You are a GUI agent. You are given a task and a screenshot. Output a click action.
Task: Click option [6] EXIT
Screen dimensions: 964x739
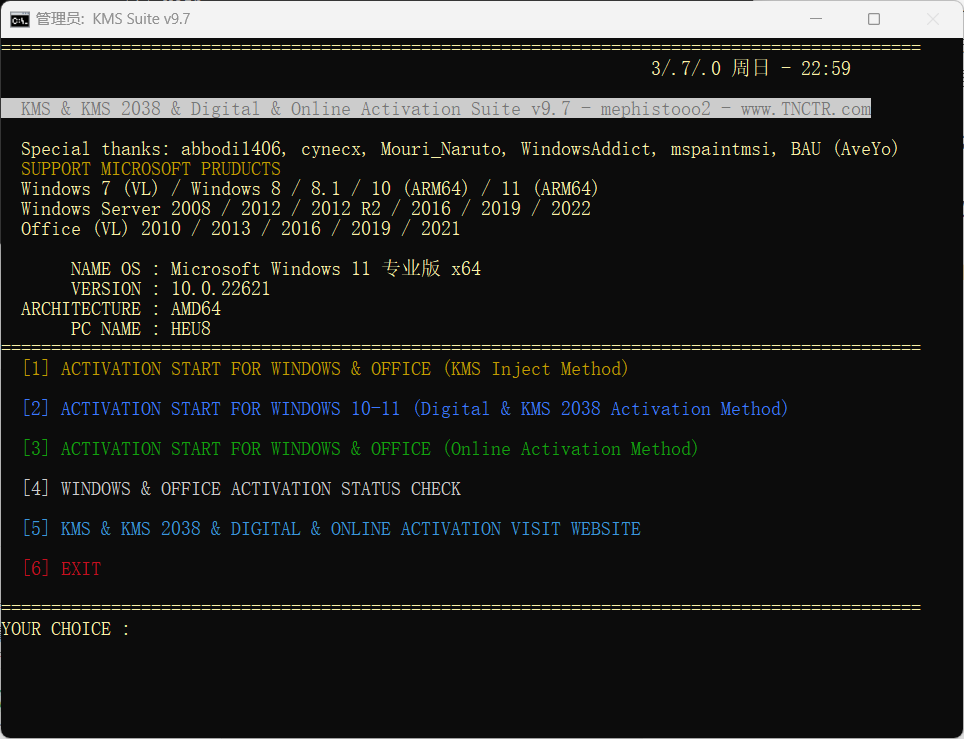(x=61, y=568)
